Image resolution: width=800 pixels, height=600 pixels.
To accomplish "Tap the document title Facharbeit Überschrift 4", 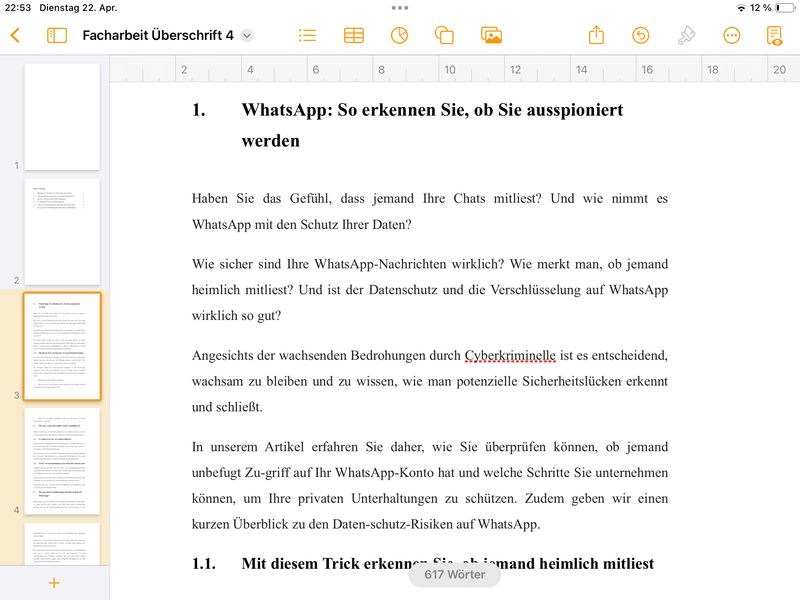I will 158,35.
